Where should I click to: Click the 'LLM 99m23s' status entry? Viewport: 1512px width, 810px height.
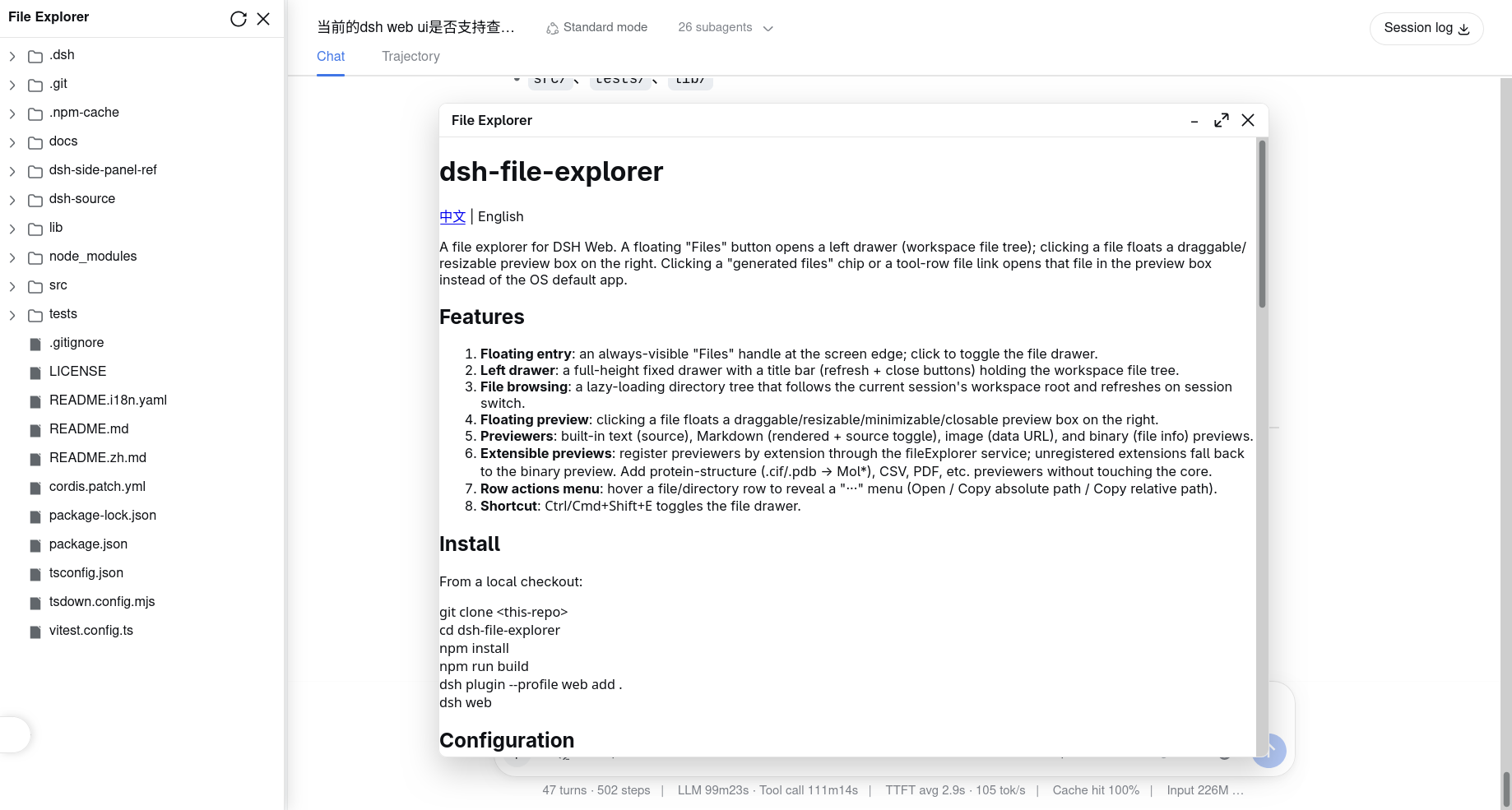[713, 790]
